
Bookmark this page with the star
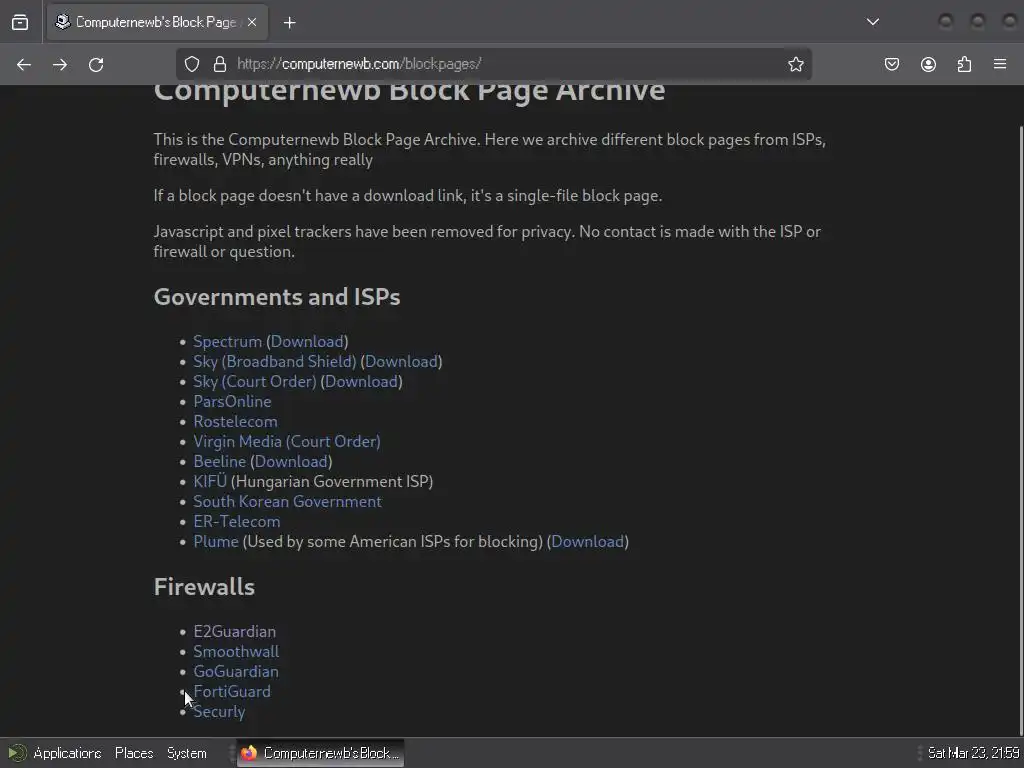tap(795, 64)
